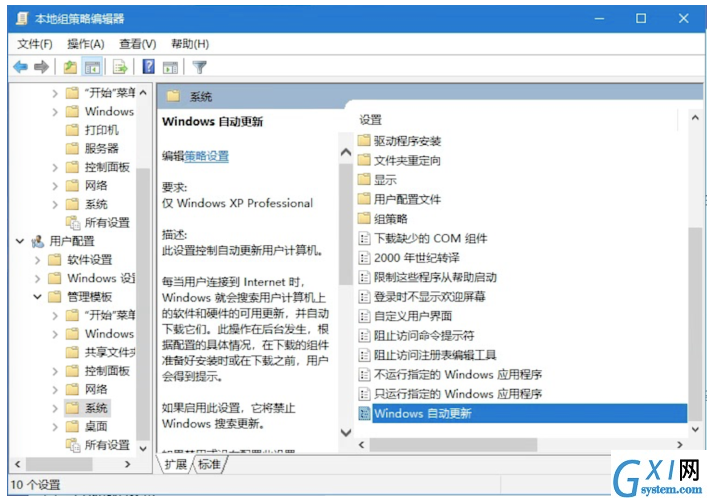Viewport: 709px width, 498px height.
Task: Collapse the 管理模板 node under 用户配置
Action: (38, 297)
